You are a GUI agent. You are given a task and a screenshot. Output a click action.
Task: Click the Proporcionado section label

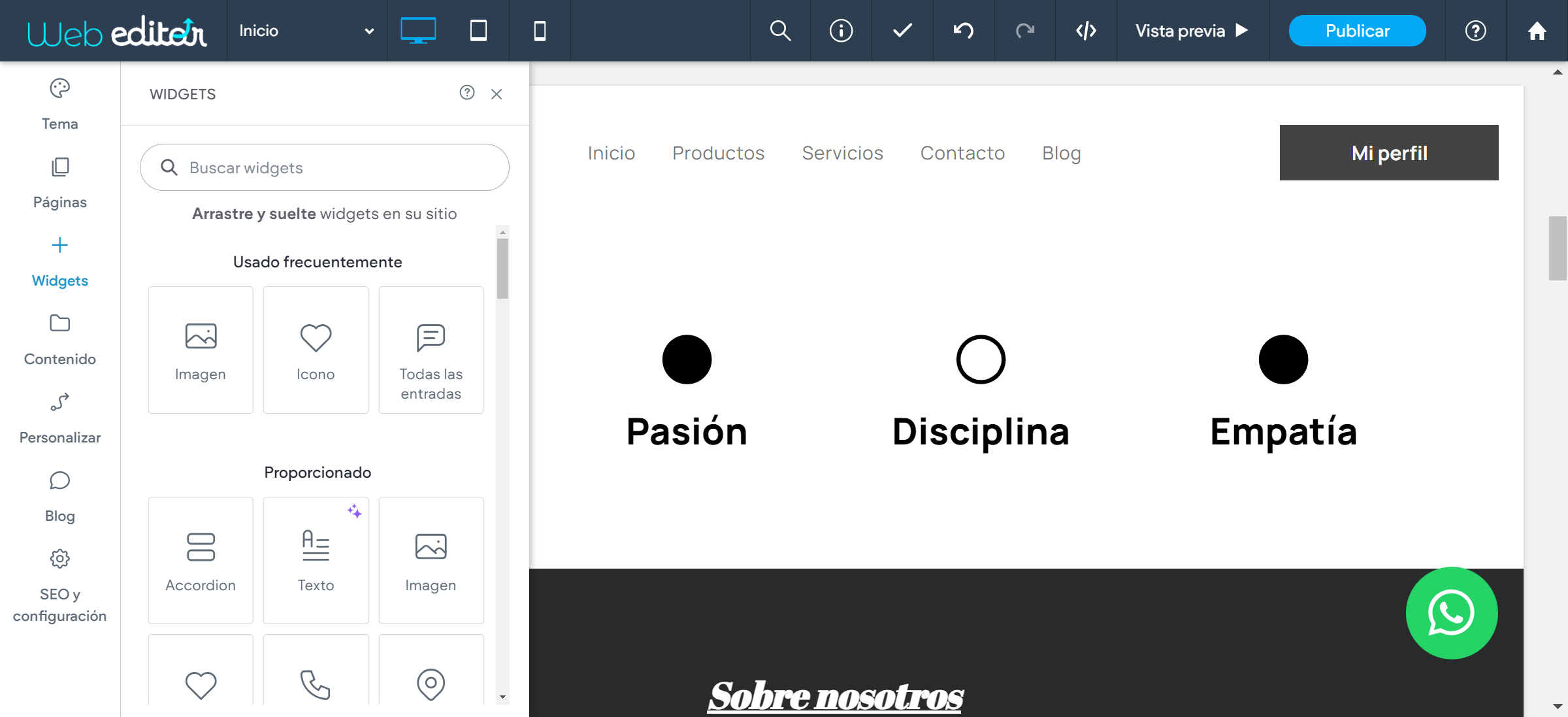318,473
